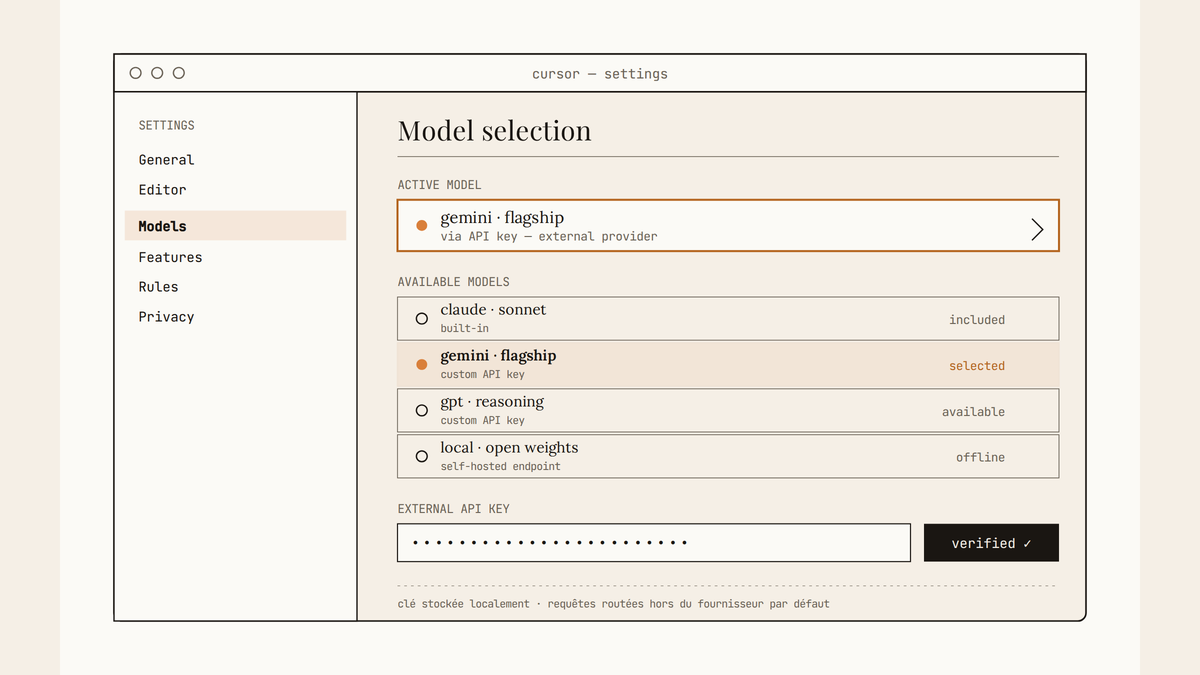The image size is (1200, 675).
Task: Click the 'offline' status label
Action: 980,457
